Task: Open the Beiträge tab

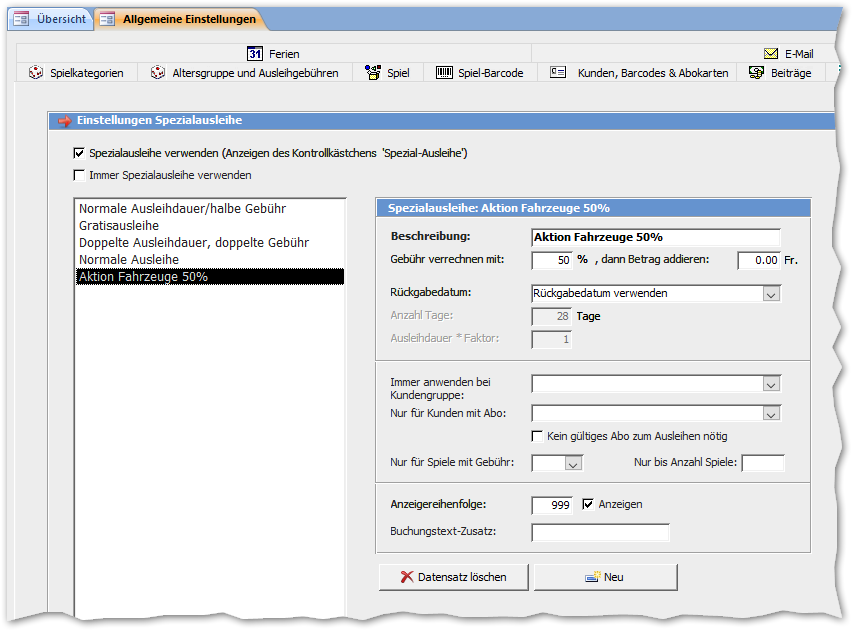Action: (x=781, y=72)
